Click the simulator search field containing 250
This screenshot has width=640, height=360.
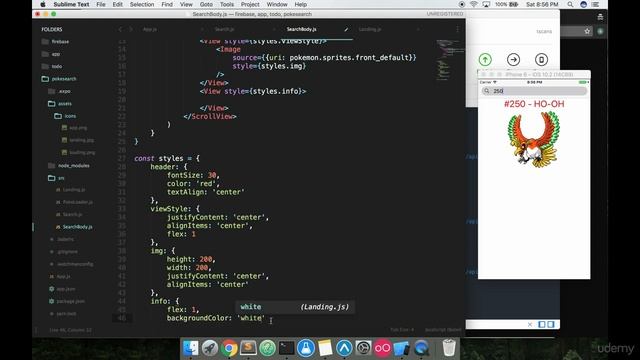click(534, 91)
